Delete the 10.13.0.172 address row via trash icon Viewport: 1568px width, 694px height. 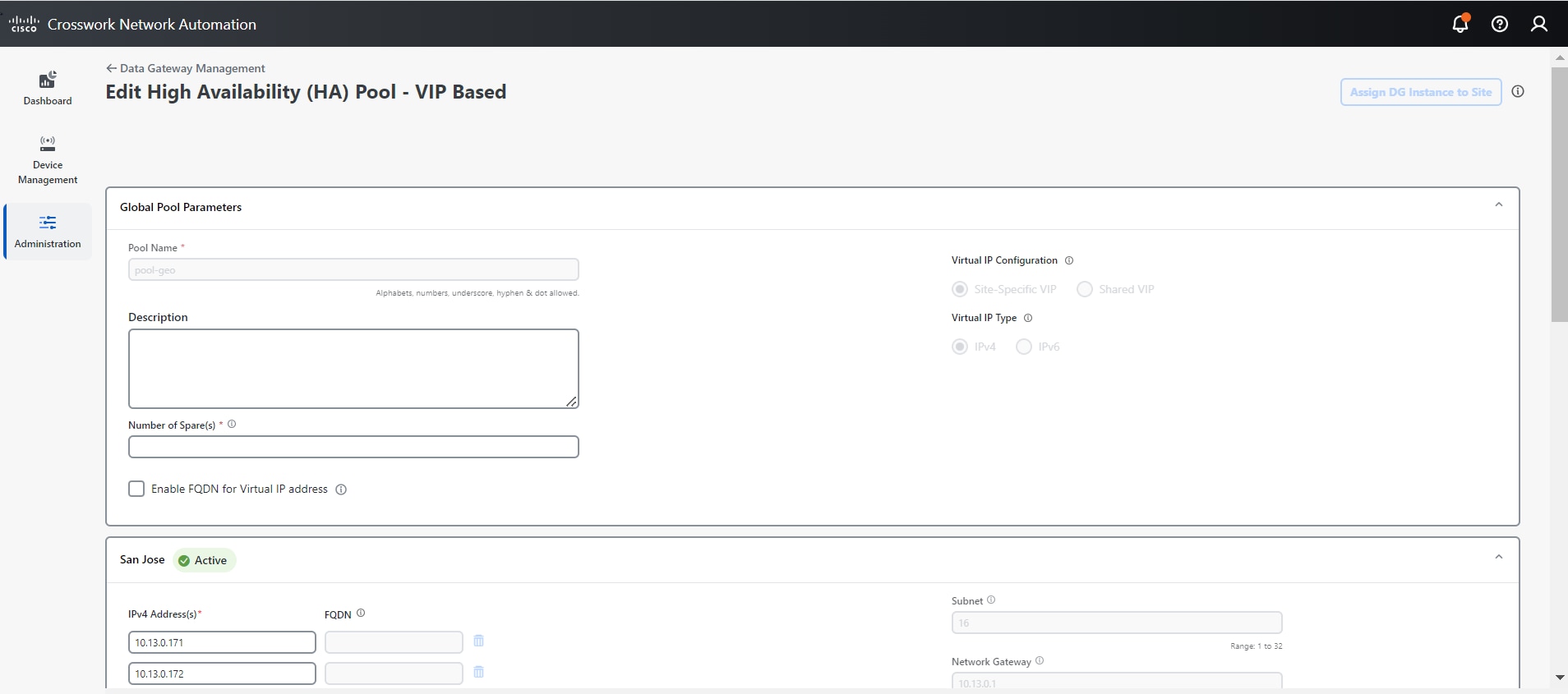click(478, 672)
